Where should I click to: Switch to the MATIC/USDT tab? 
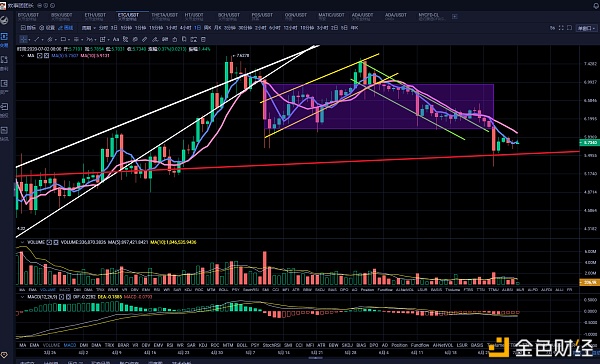(331, 16)
